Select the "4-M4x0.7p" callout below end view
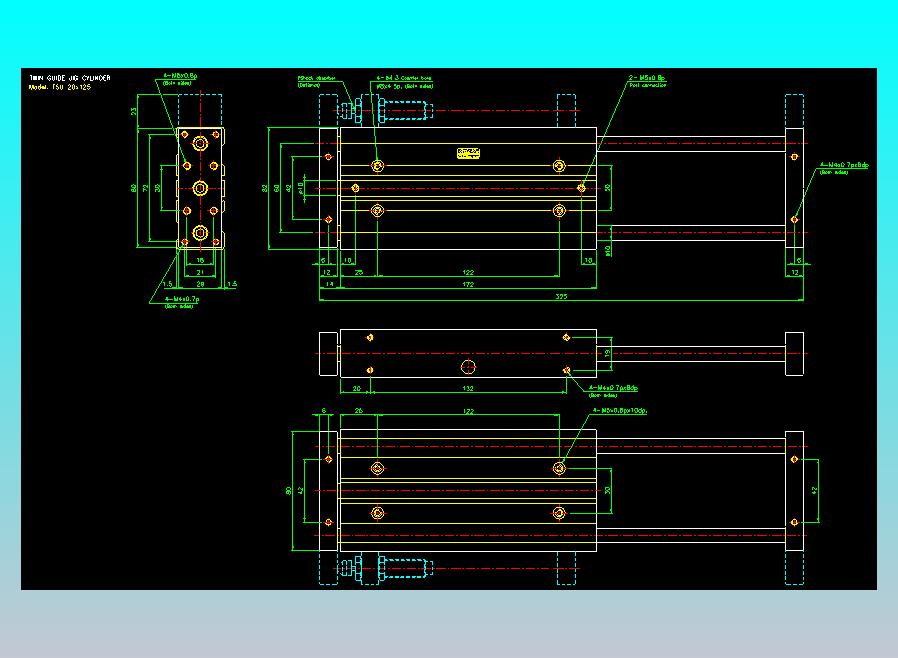This screenshot has width=898, height=658. (x=182, y=302)
